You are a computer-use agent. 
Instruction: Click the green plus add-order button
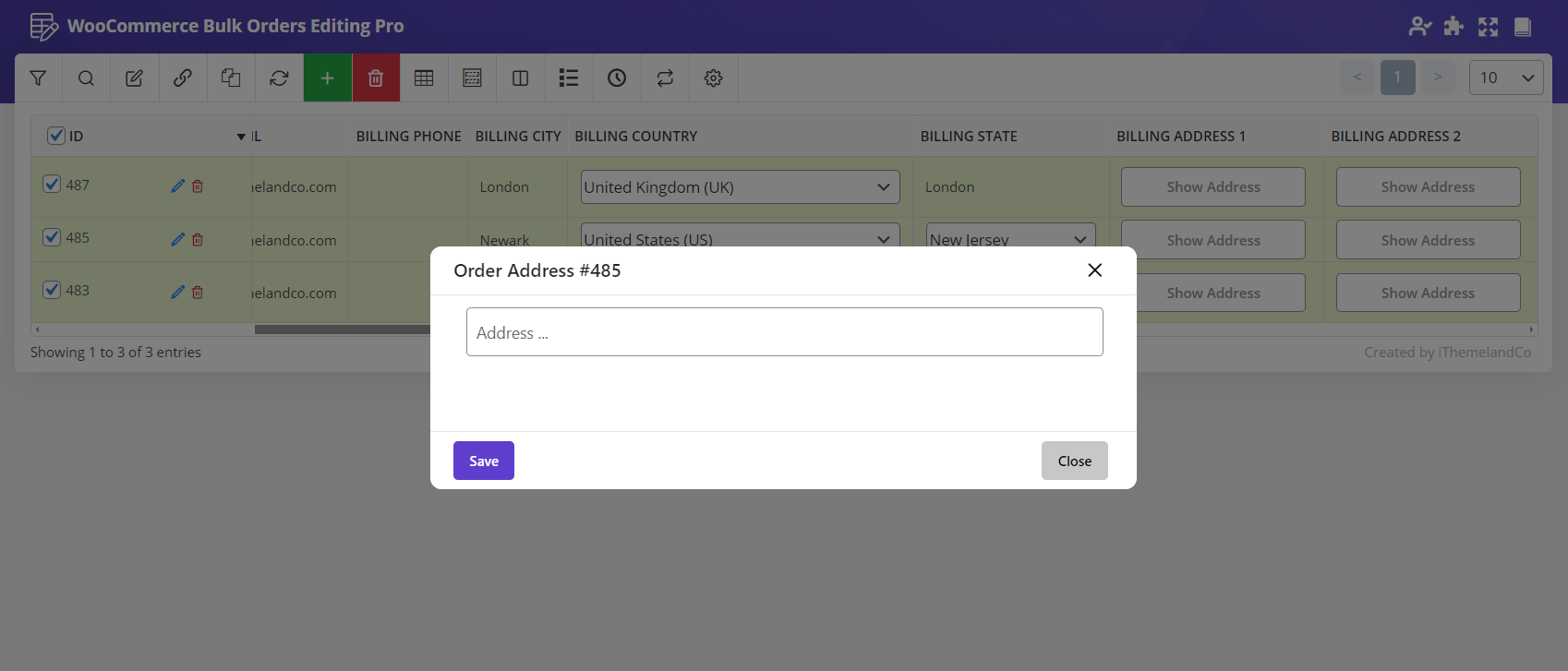327,78
